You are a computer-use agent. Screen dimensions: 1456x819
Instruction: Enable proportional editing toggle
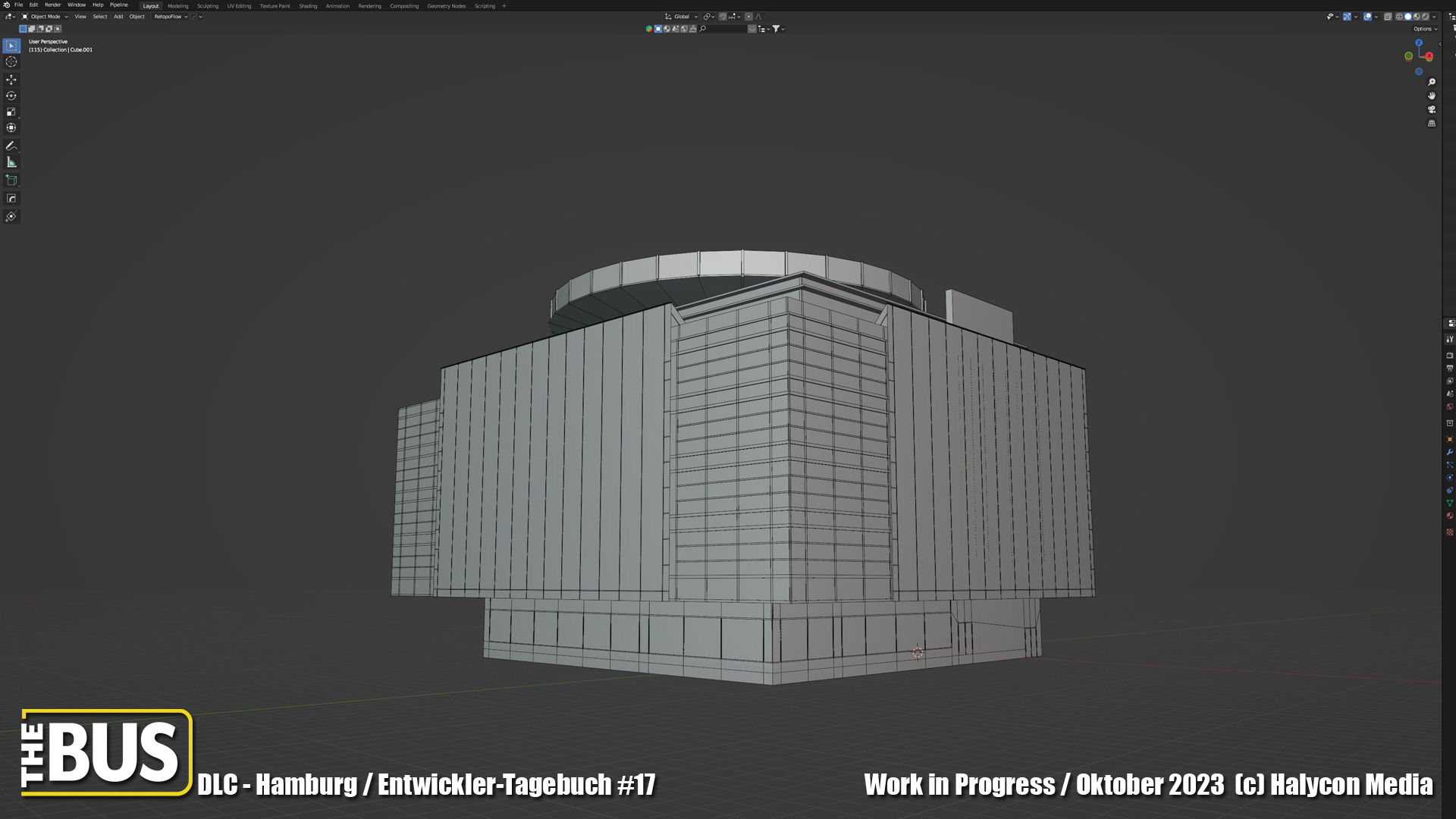click(748, 17)
